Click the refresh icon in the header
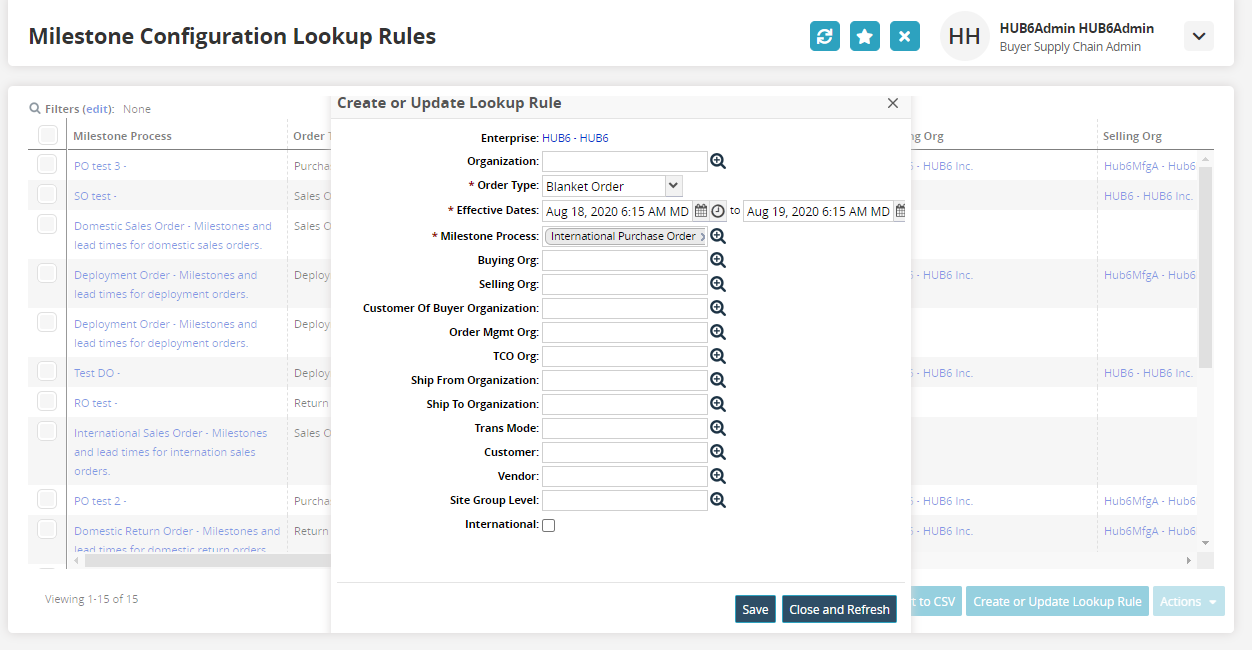Viewport: 1252px width, 650px height. 824,37
